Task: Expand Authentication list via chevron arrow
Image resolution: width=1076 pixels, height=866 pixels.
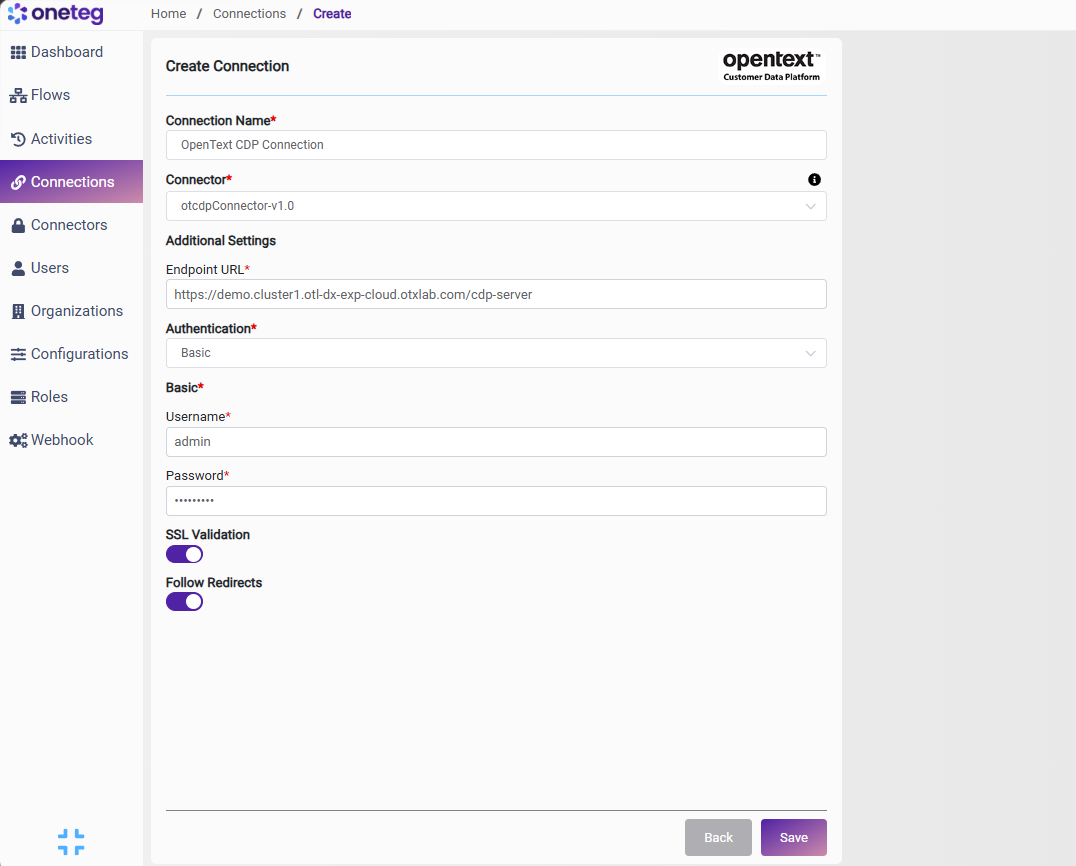Action: click(810, 353)
